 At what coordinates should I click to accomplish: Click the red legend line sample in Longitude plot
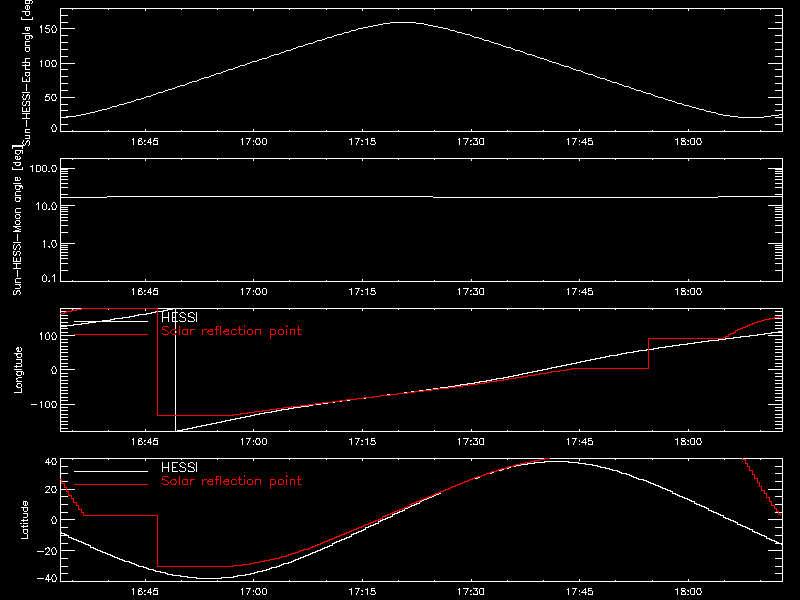[111, 335]
